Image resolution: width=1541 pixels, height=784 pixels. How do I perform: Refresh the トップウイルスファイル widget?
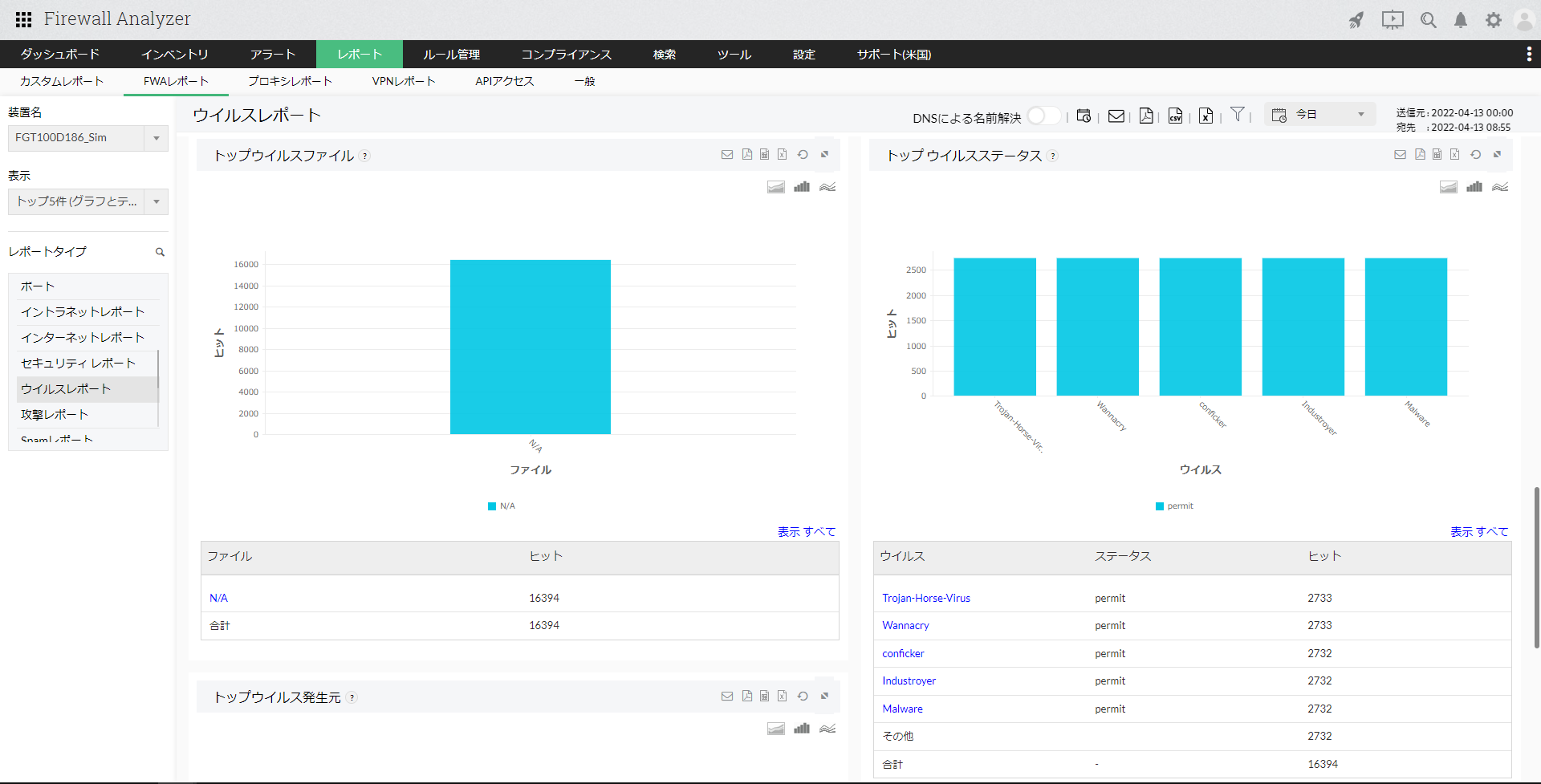(803, 155)
